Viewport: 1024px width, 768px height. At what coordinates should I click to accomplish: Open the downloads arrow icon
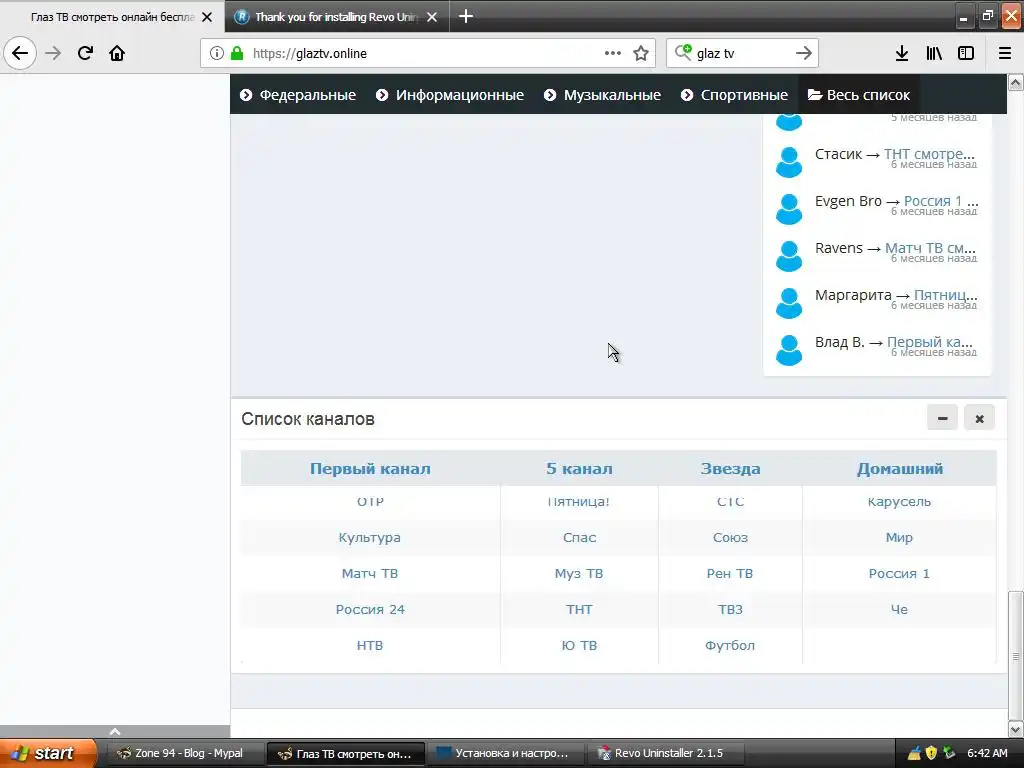coord(902,53)
